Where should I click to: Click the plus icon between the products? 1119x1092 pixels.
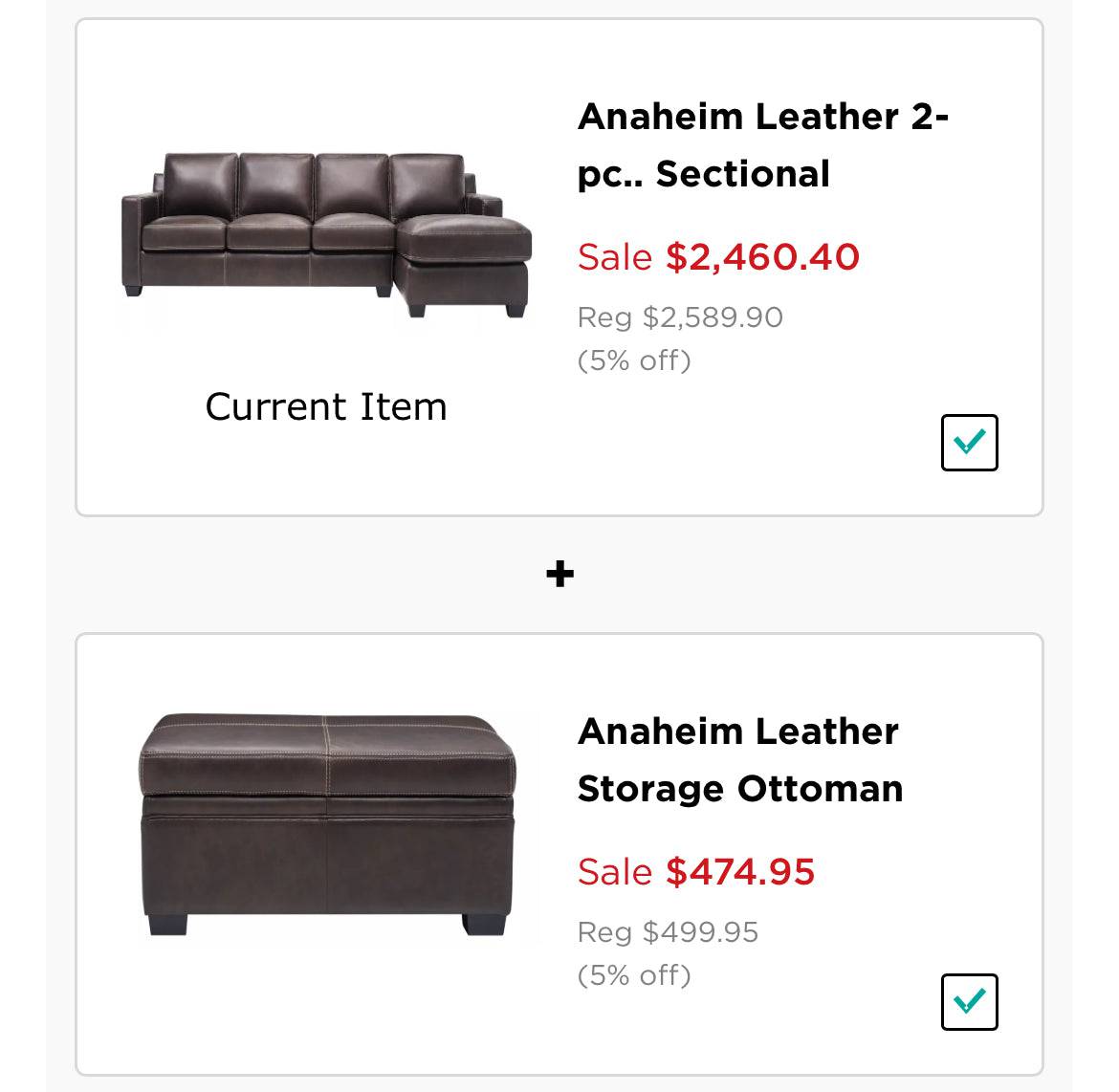(559, 573)
